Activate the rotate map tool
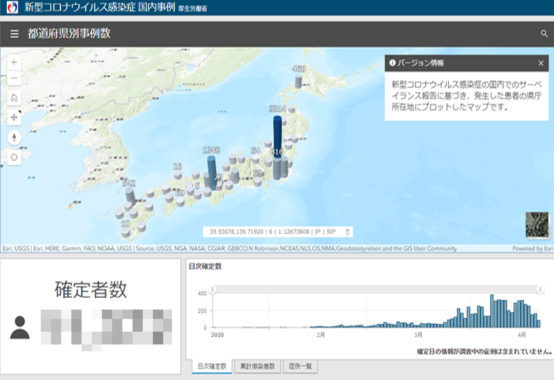Screen dimensions: 554x380 14,157
